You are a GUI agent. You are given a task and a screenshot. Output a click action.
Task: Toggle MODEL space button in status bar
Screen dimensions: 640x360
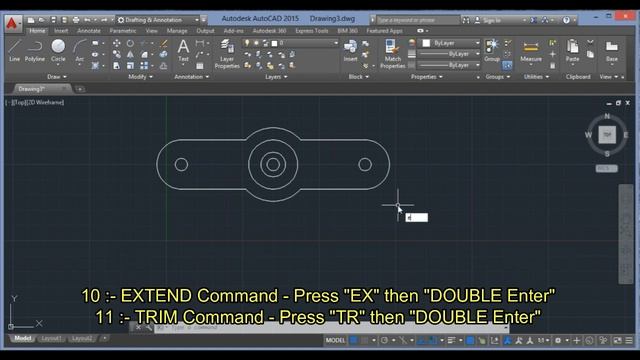(x=335, y=340)
